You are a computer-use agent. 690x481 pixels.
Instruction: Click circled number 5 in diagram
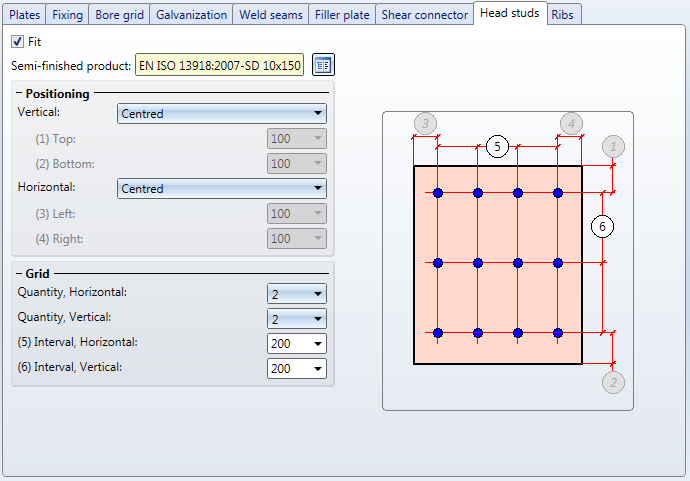click(x=497, y=146)
